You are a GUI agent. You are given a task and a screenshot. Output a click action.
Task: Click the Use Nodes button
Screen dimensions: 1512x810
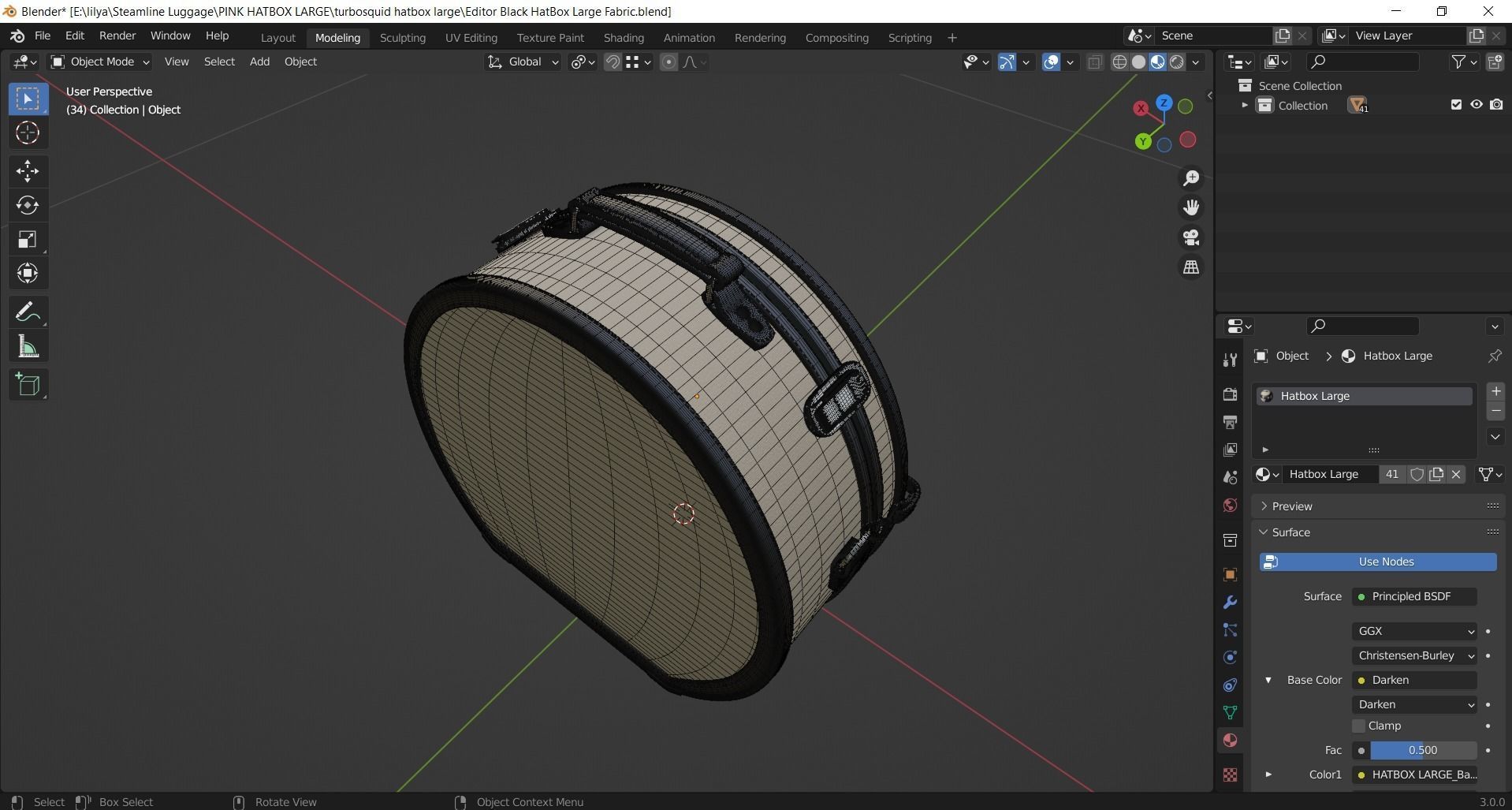pyautogui.click(x=1378, y=562)
